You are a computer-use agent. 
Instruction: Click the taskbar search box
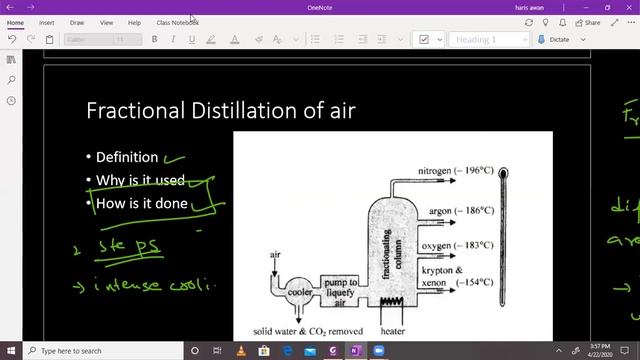tap(103, 351)
